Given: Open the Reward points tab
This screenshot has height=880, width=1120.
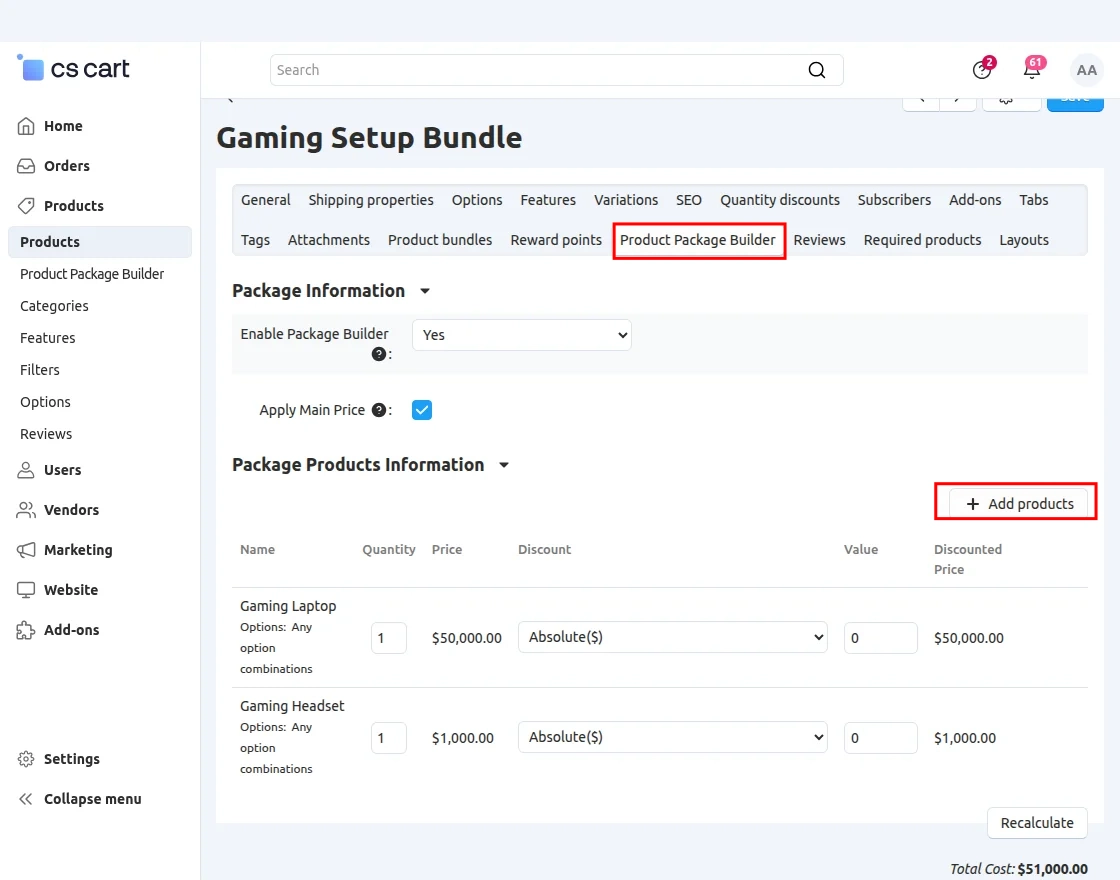Looking at the screenshot, I should point(556,240).
